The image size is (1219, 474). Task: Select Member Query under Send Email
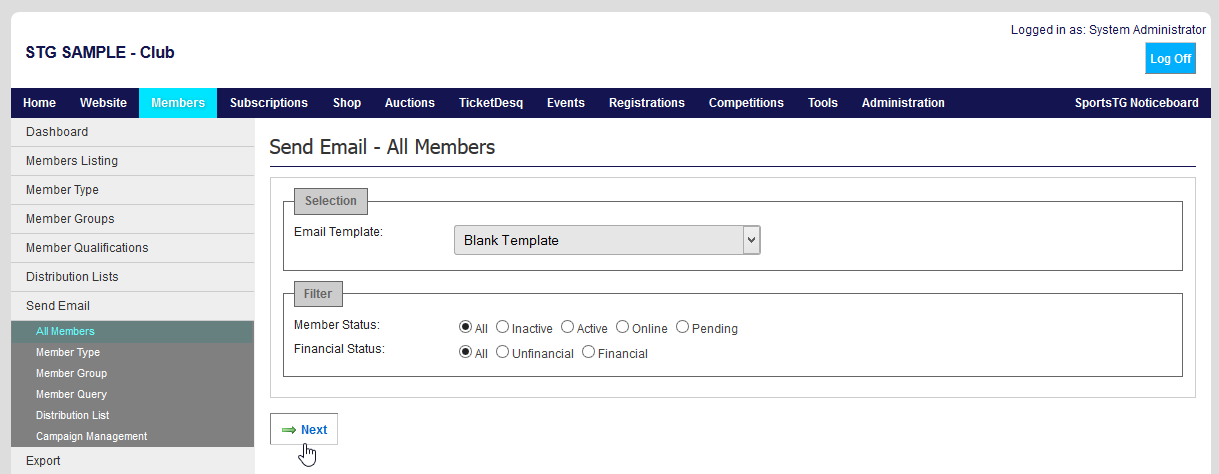click(71, 394)
